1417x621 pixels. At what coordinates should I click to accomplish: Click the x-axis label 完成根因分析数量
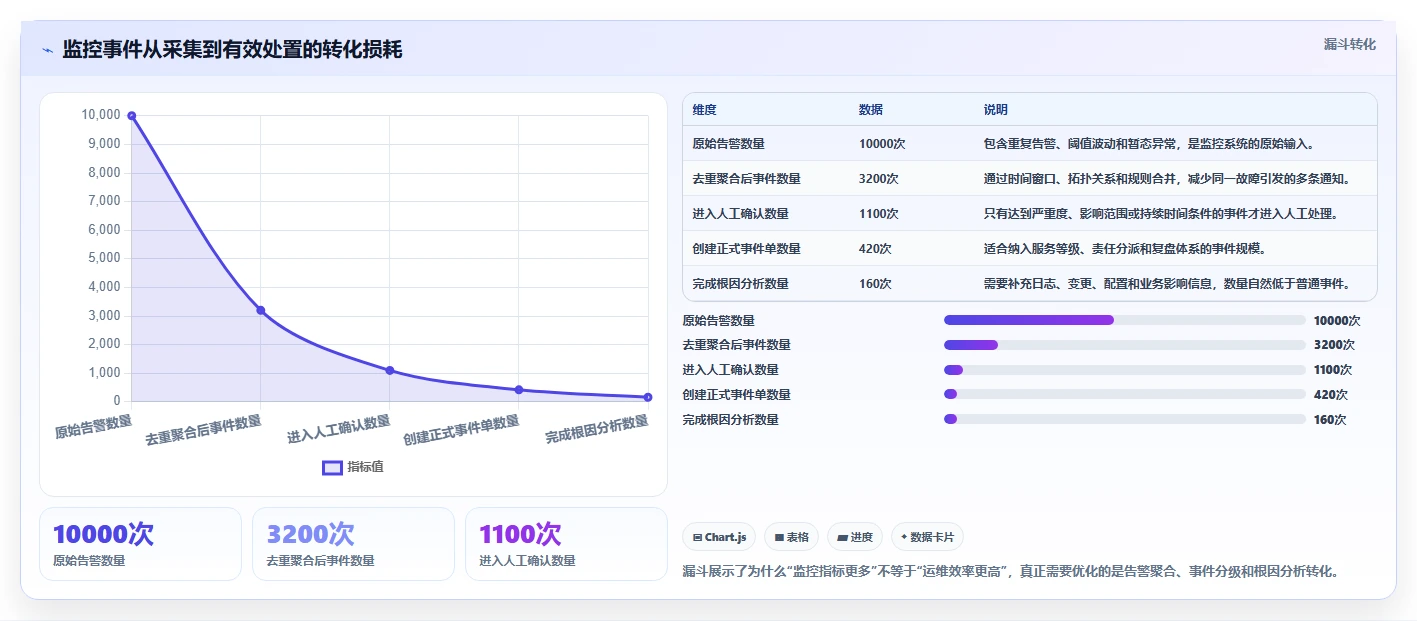point(597,430)
